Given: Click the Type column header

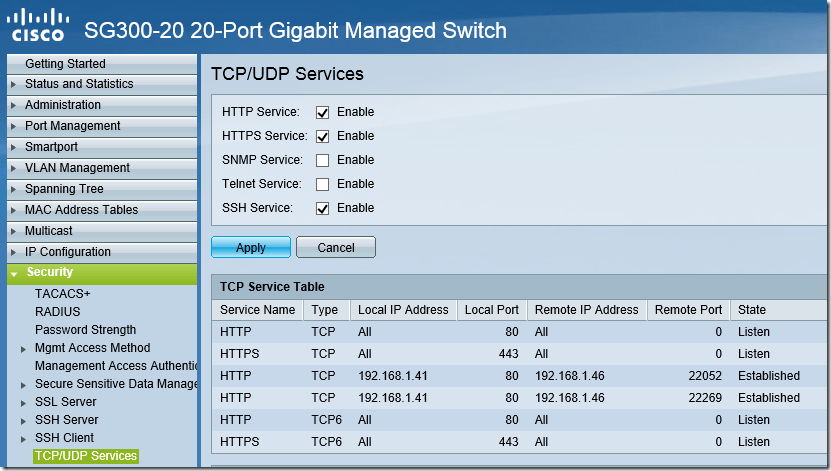Looking at the screenshot, I should tap(324, 310).
